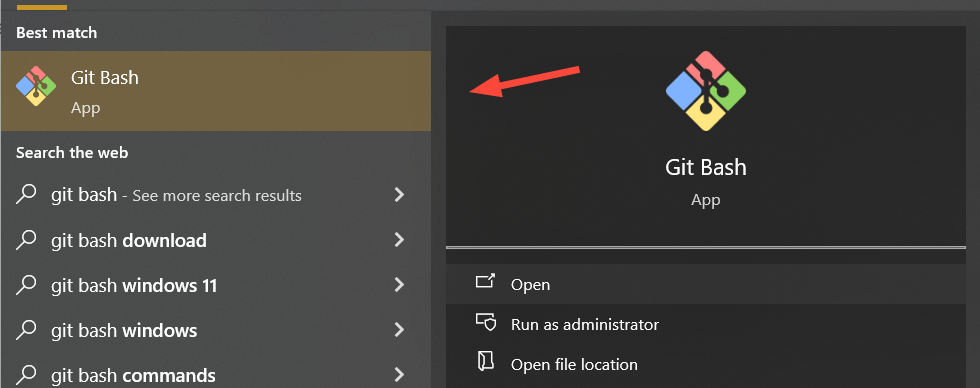980x388 pixels.
Task: Click the Git Bash icon in Best match
Action: point(36,86)
